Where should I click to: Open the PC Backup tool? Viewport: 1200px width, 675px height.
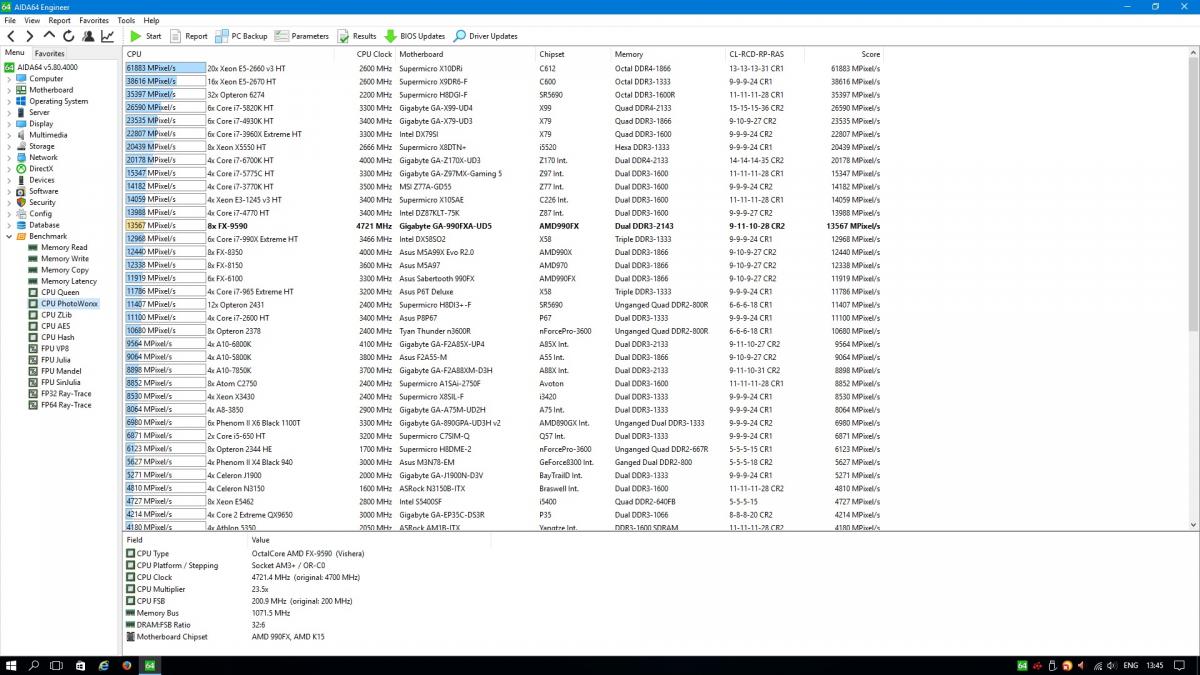click(x=242, y=36)
